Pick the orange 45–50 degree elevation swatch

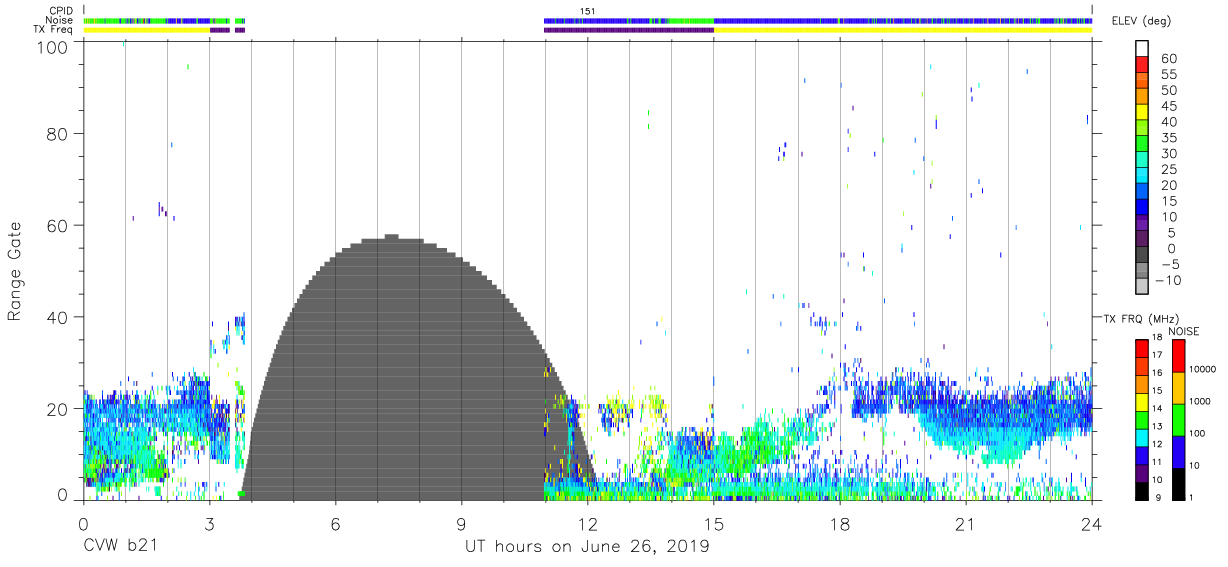pyautogui.click(x=1142, y=97)
